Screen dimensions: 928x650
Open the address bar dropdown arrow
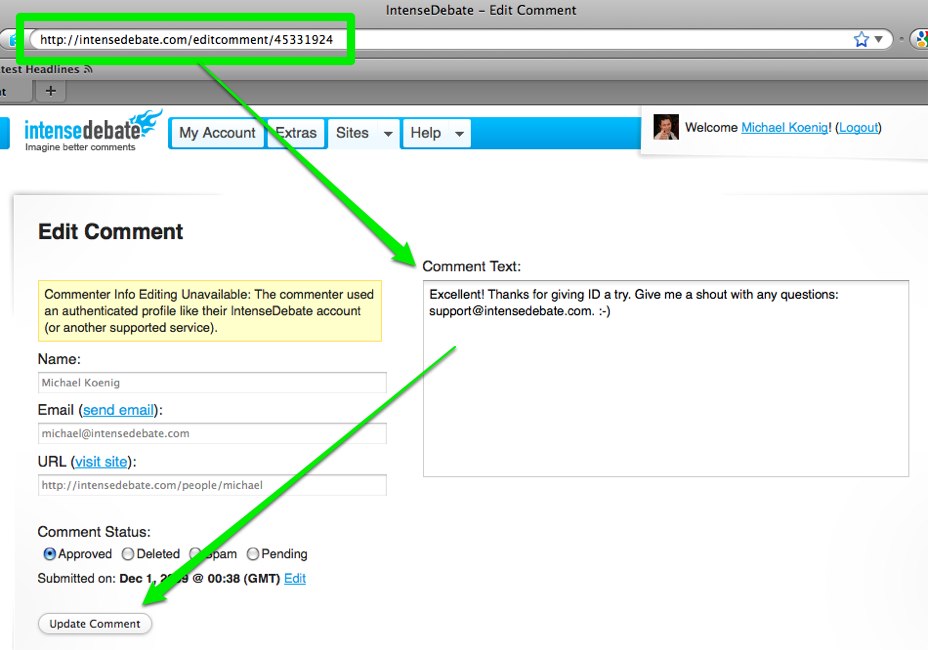879,39
